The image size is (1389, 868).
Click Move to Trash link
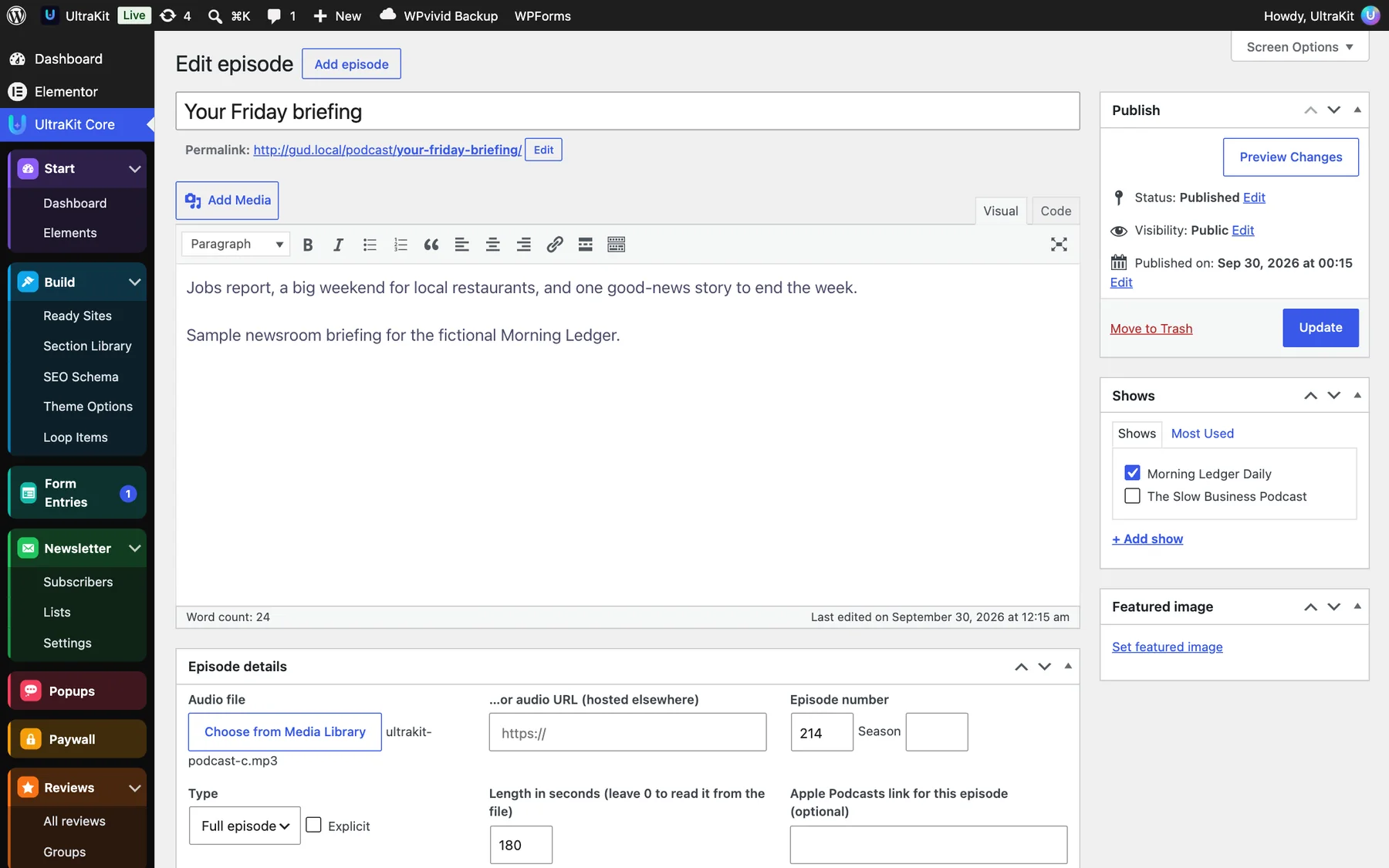(1151, 329)
